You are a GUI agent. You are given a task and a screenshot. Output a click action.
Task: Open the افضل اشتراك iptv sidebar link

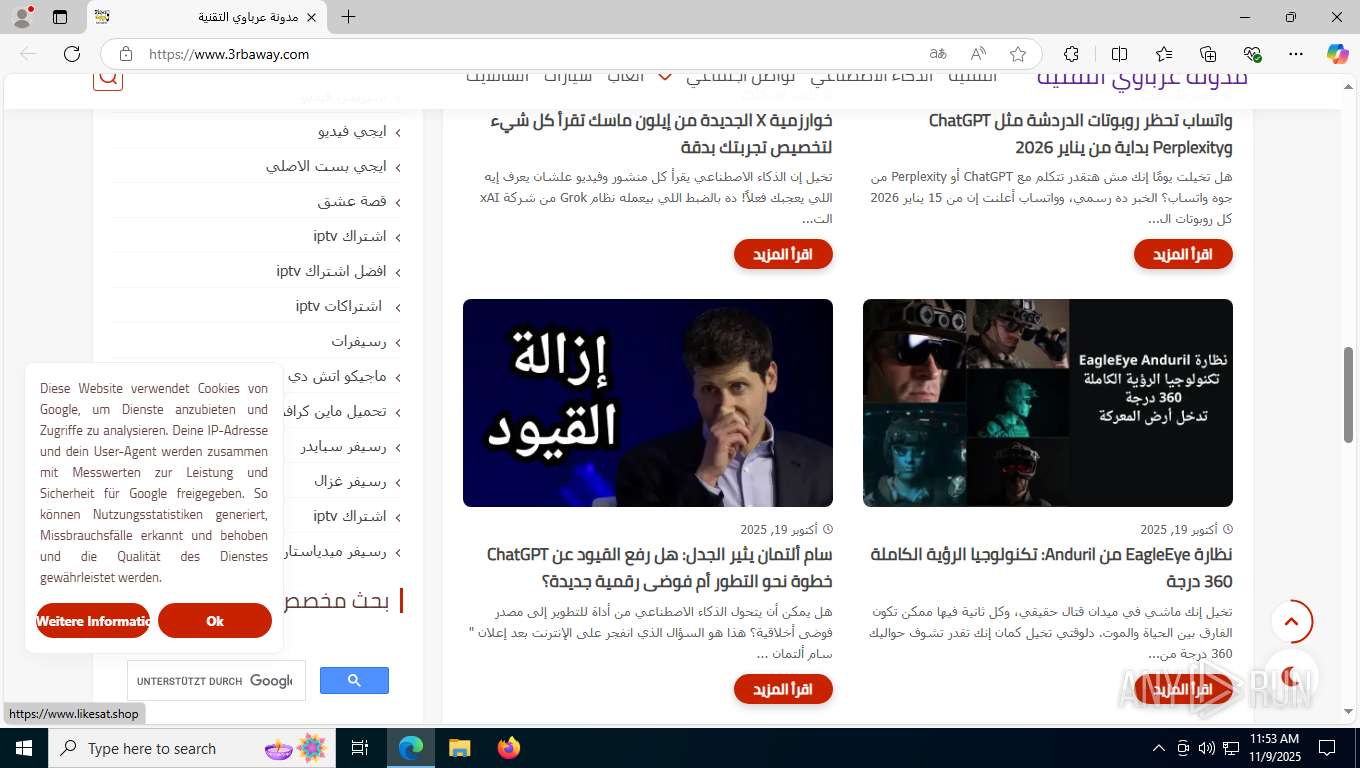[331, 271]
